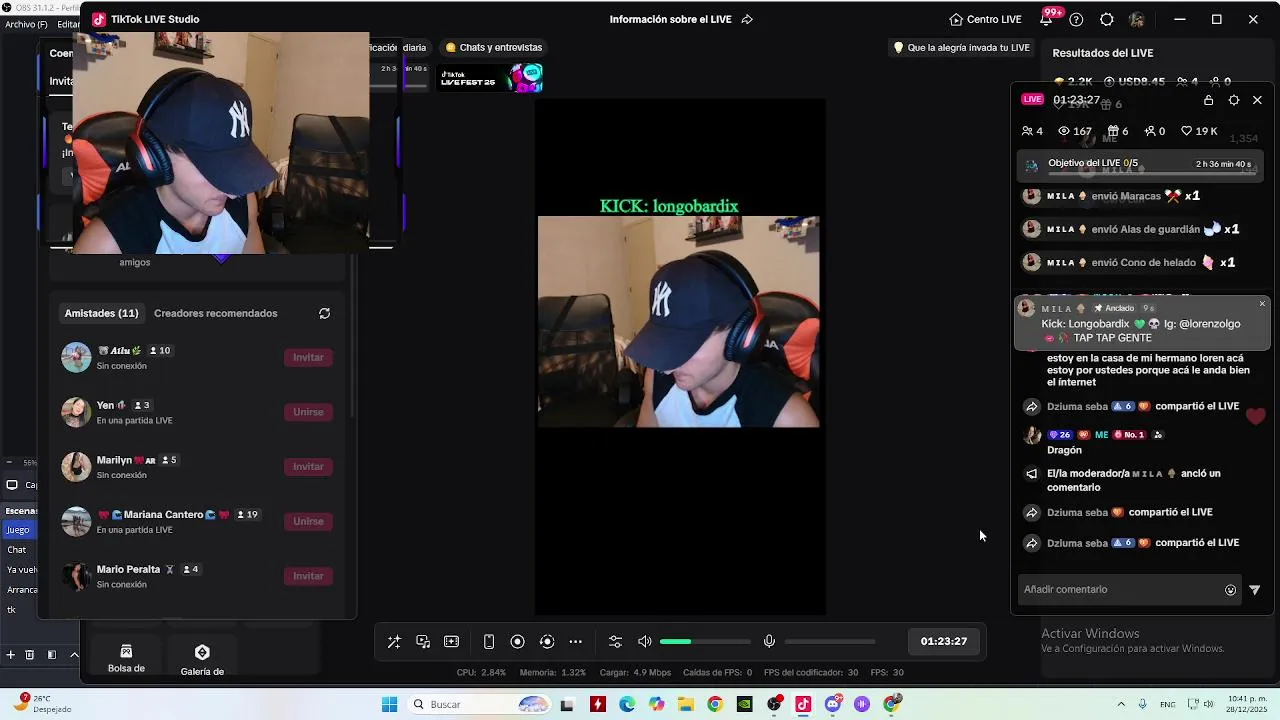Add a new scene in OBS

click(10, 655)
